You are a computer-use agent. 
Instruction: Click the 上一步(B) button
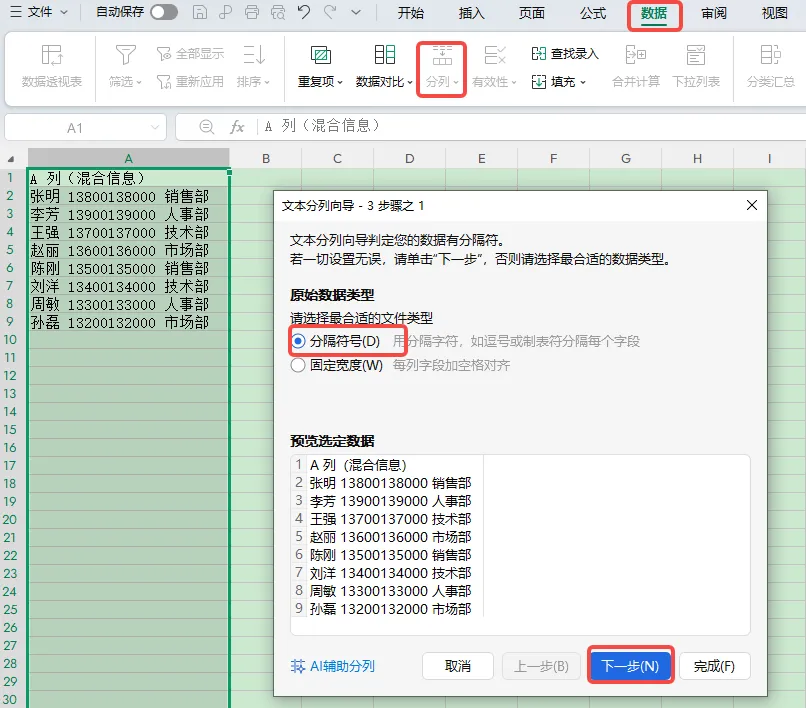(x=541, y=666)
